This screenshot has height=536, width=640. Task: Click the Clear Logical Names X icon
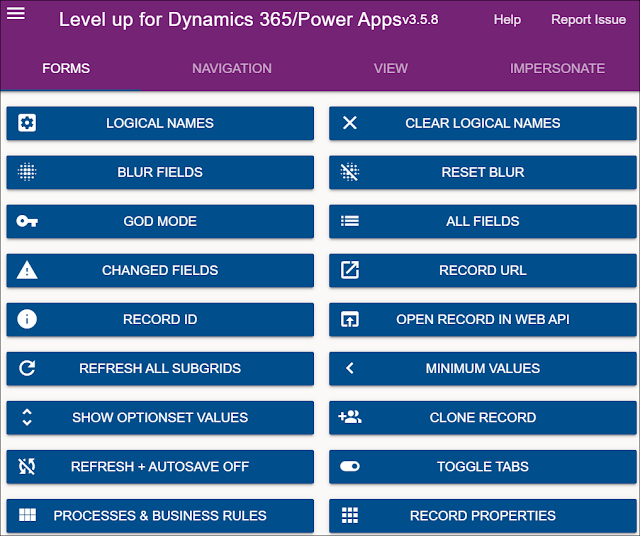pyautogui.click(x=350, y=123)
